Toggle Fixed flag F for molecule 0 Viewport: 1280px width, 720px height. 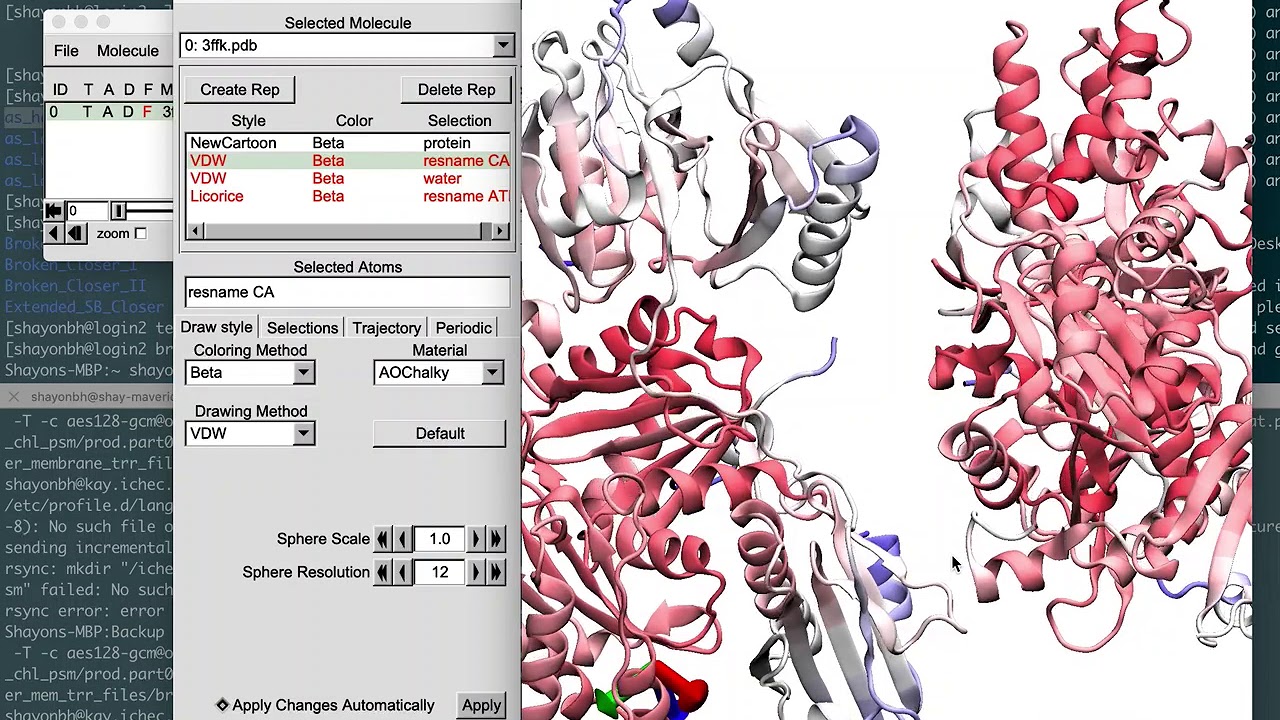147,112
